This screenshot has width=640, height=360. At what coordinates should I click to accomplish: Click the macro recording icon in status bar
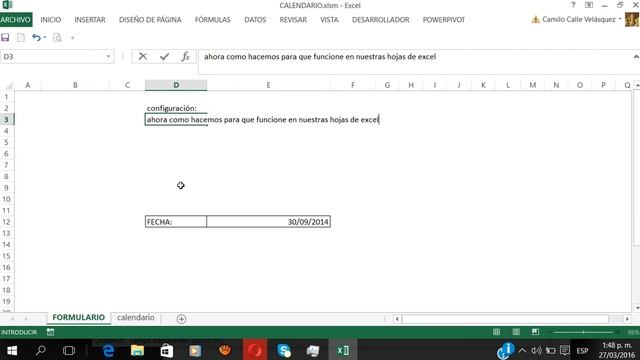tap(50, 332)
